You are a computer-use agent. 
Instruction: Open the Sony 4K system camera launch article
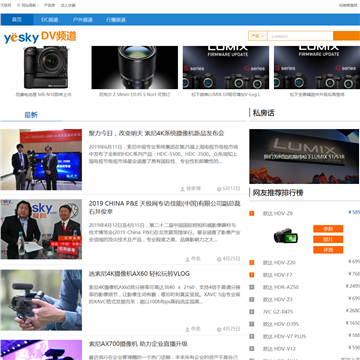[x=156, y=133]
